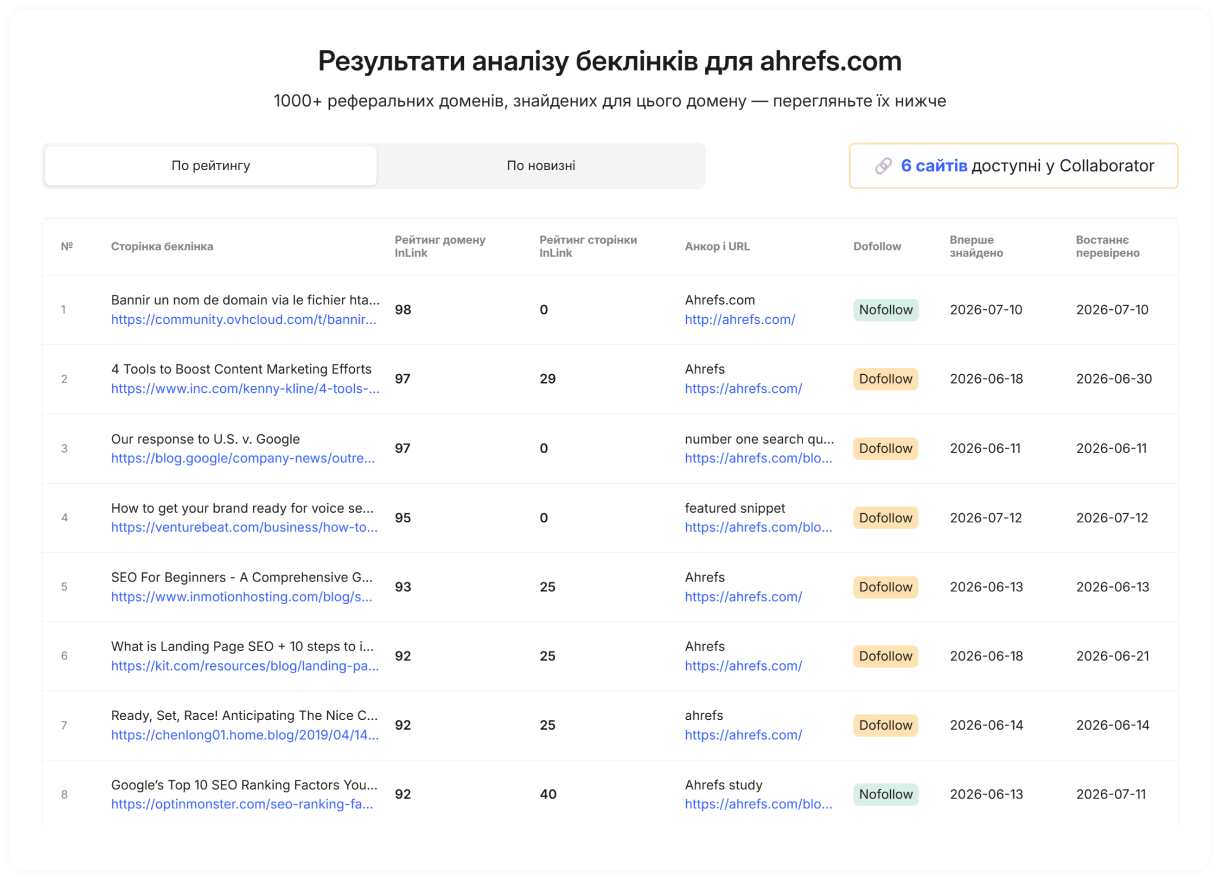This screenshot has width=1220, height=880.
Task: Switch to the По рейтингу tab
Action: point(211,166)
